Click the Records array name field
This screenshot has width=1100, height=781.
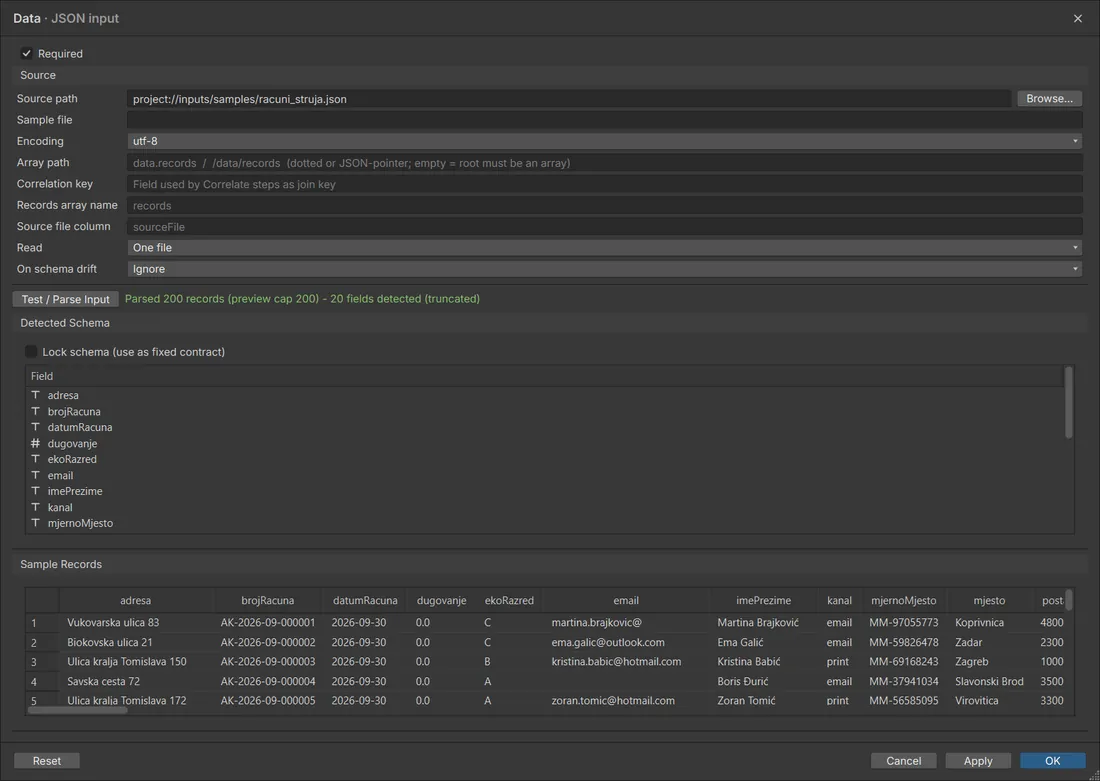[605, 206]
